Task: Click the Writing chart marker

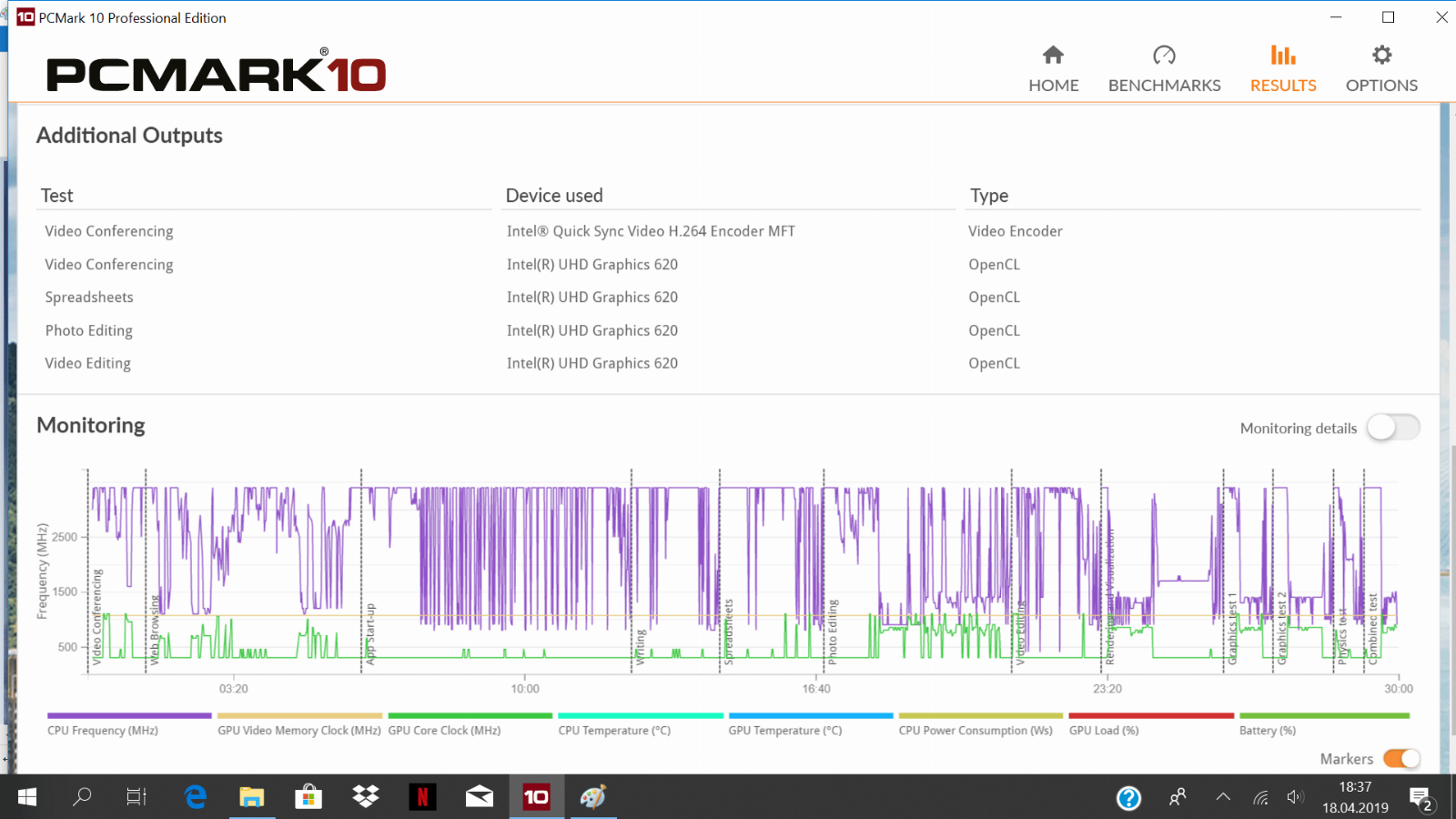Action: click(x=641, y=647)
